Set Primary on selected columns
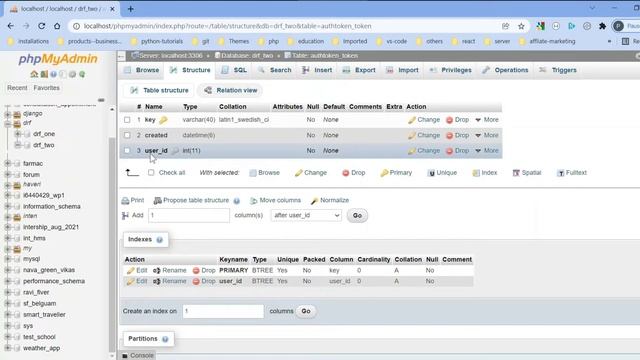640x360 pixels. tap(396, 173)
